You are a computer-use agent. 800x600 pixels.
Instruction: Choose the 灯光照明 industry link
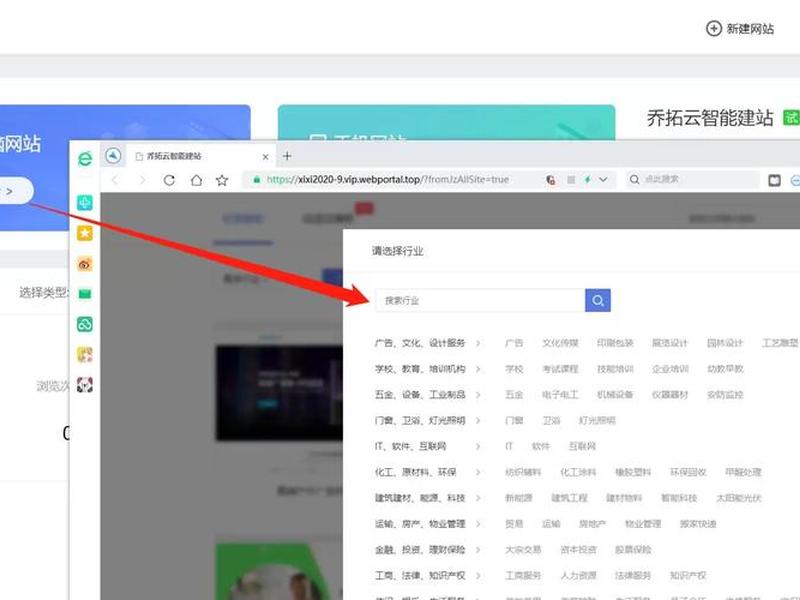[597, 420]
